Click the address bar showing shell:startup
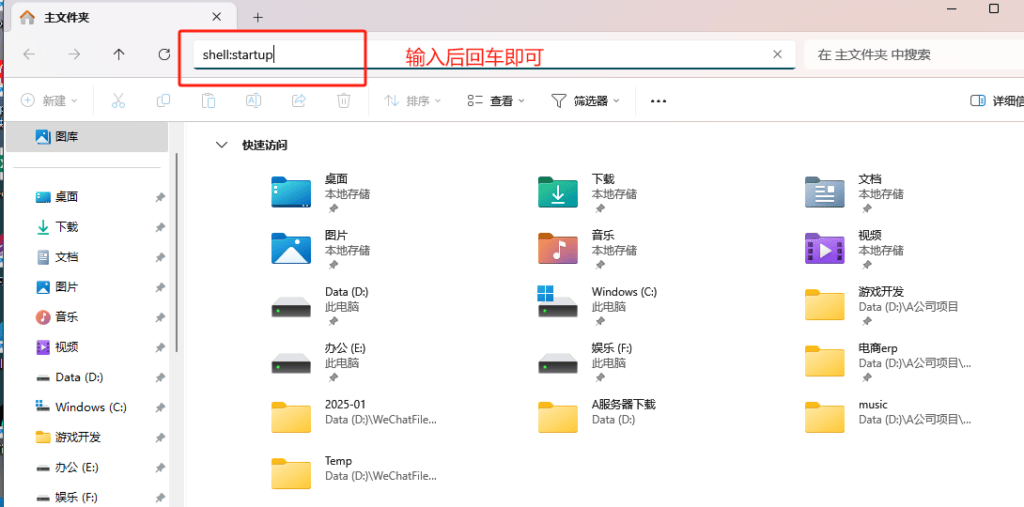The width and height of the screenshot is (1024, 507). tap(494, 54)
